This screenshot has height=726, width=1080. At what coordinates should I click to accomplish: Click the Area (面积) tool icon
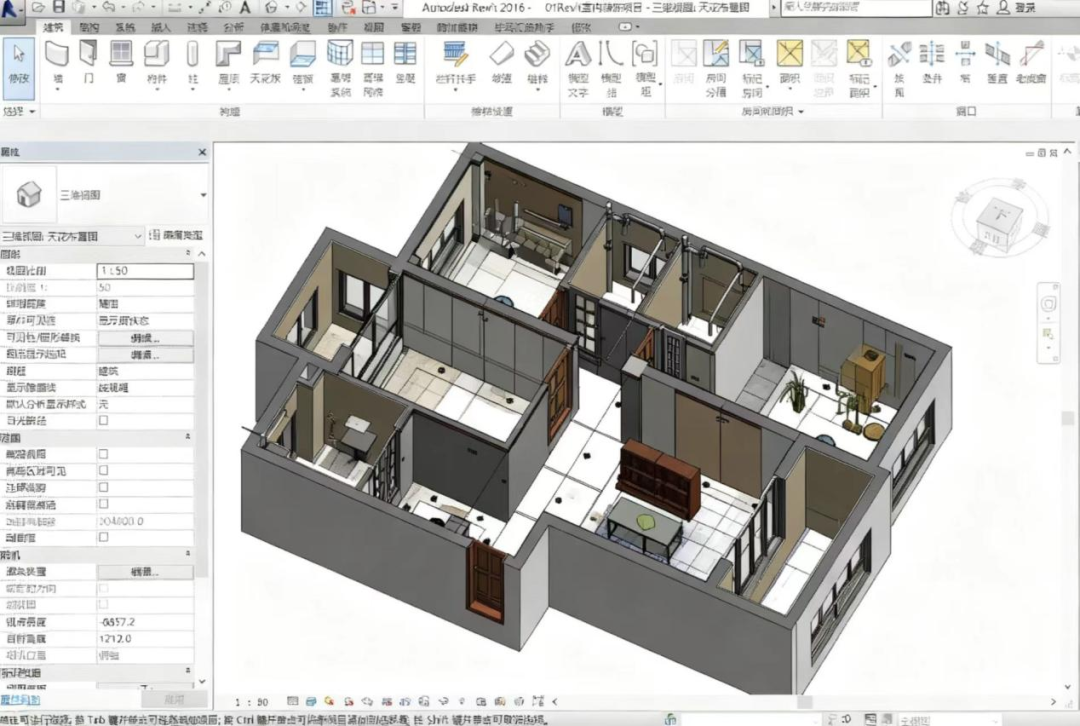[x=790, y=61]
